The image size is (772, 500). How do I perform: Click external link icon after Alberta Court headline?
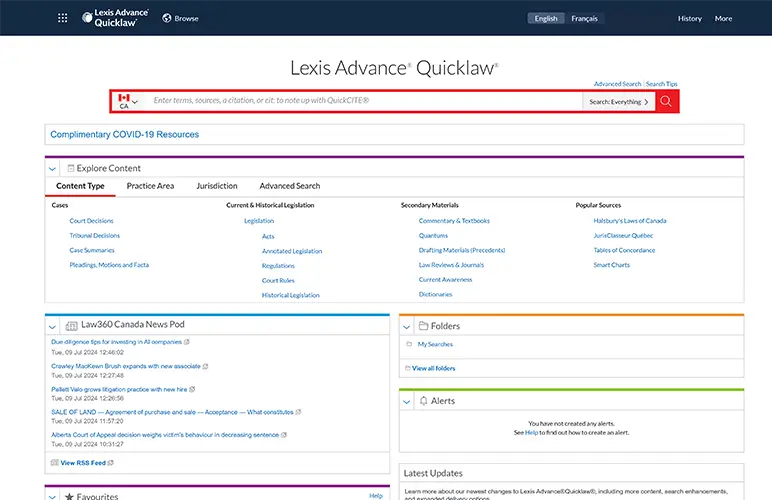point(284,435)
